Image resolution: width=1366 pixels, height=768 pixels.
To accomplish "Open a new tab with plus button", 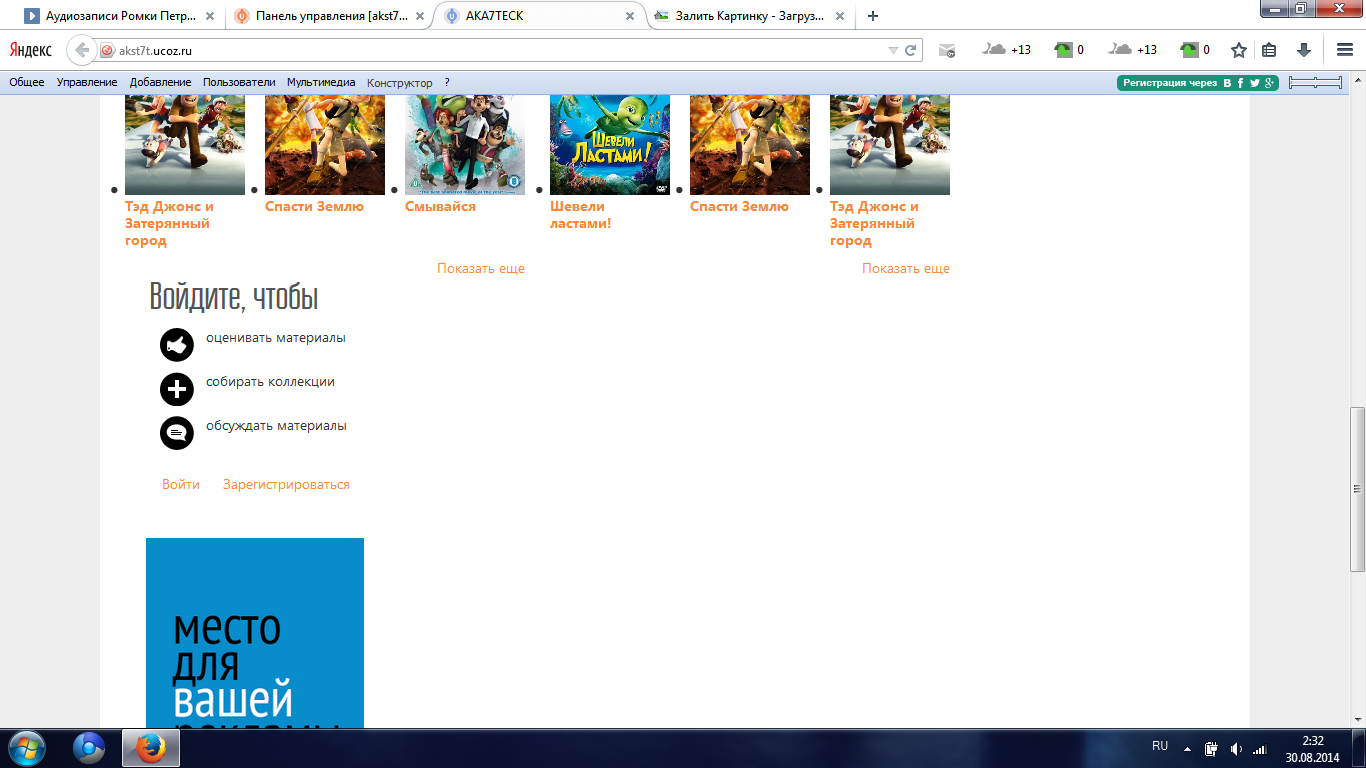I will [873, 16].
